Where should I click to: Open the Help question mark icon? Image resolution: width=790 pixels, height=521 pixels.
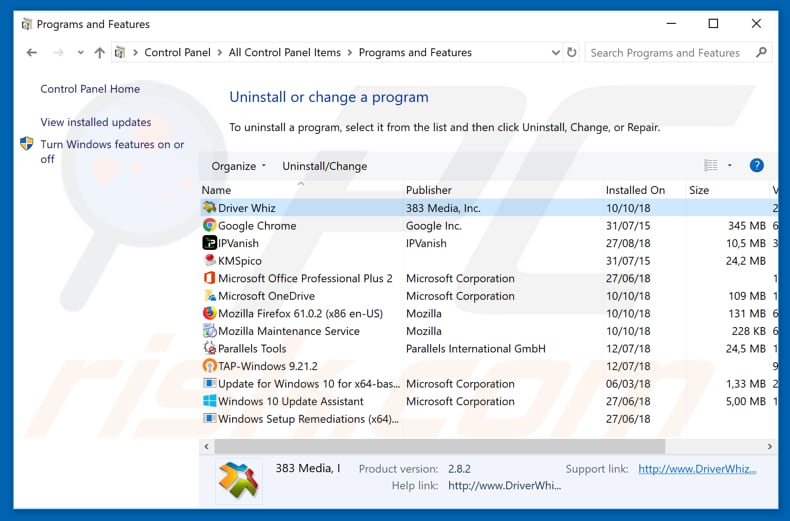756,165
